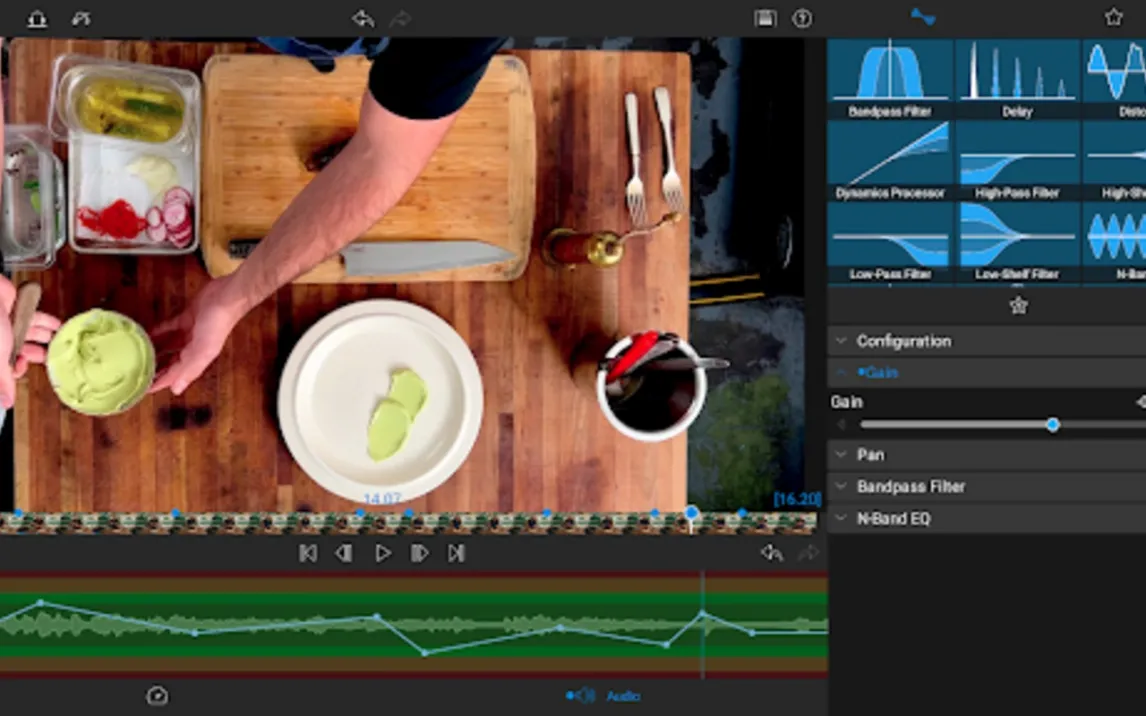Select the audio effects tab icon

tap(922, 17)
